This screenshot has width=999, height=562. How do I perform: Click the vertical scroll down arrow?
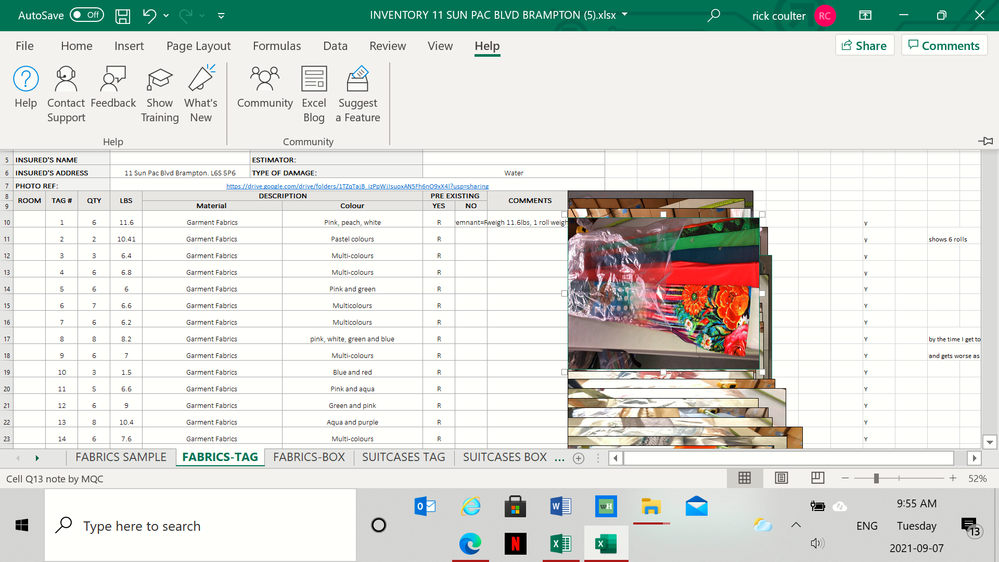(x=989, y=442)
